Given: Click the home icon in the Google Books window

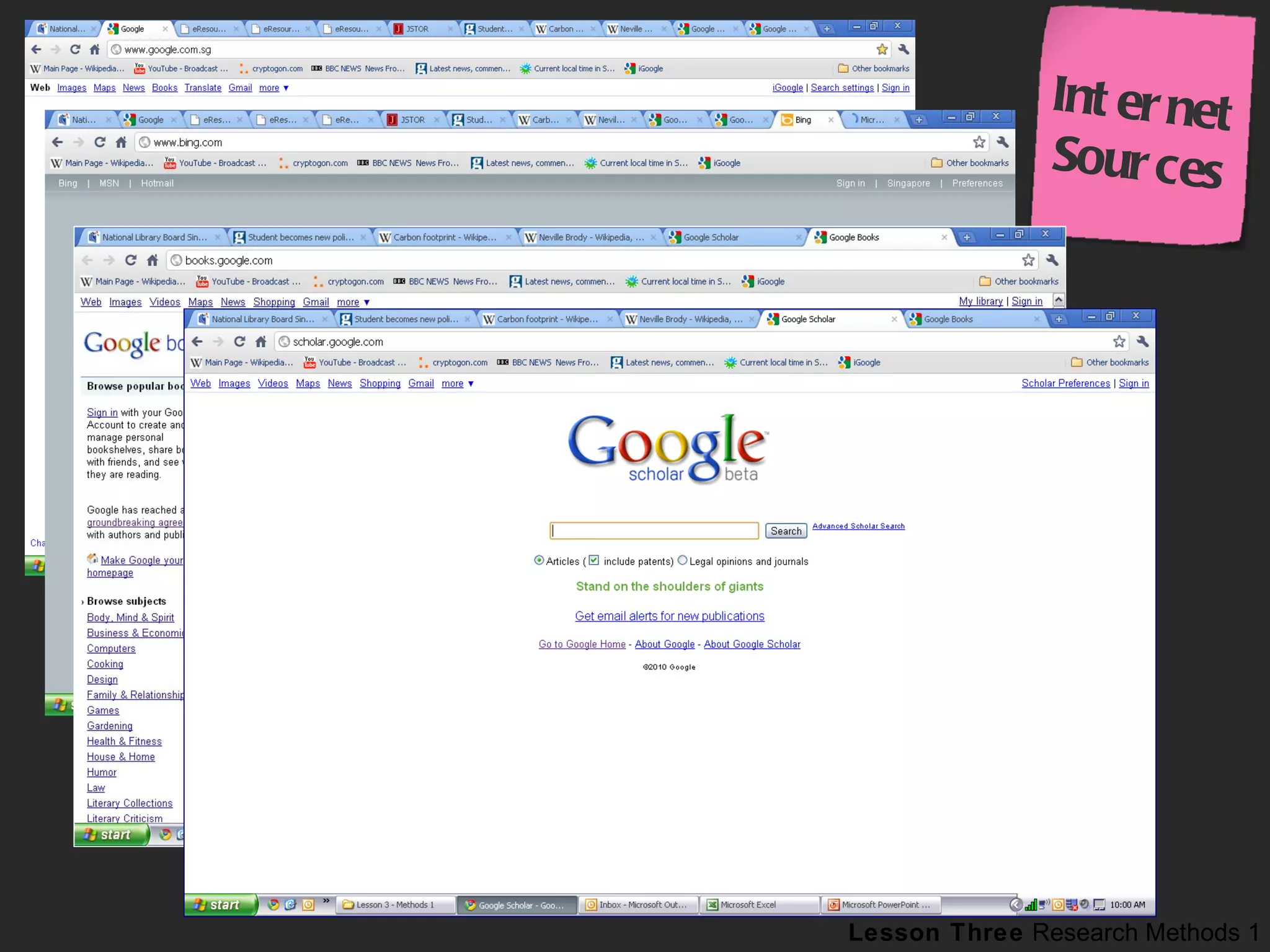Looking at the screenshot, I should pos(153,260).
